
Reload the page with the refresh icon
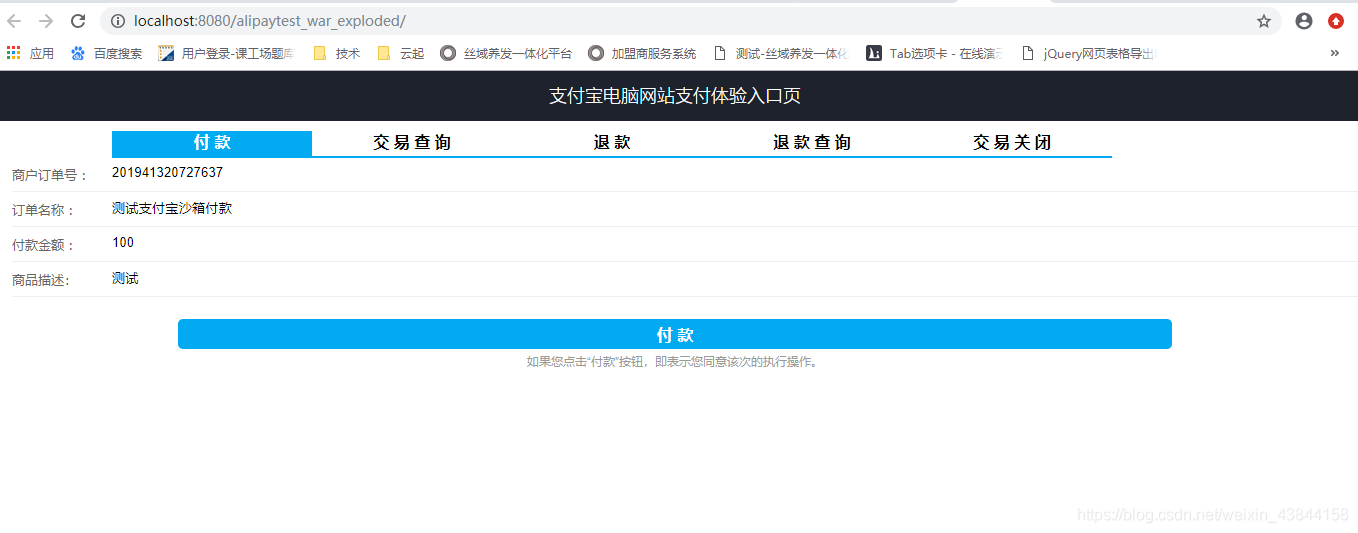(x=78, y=21)
